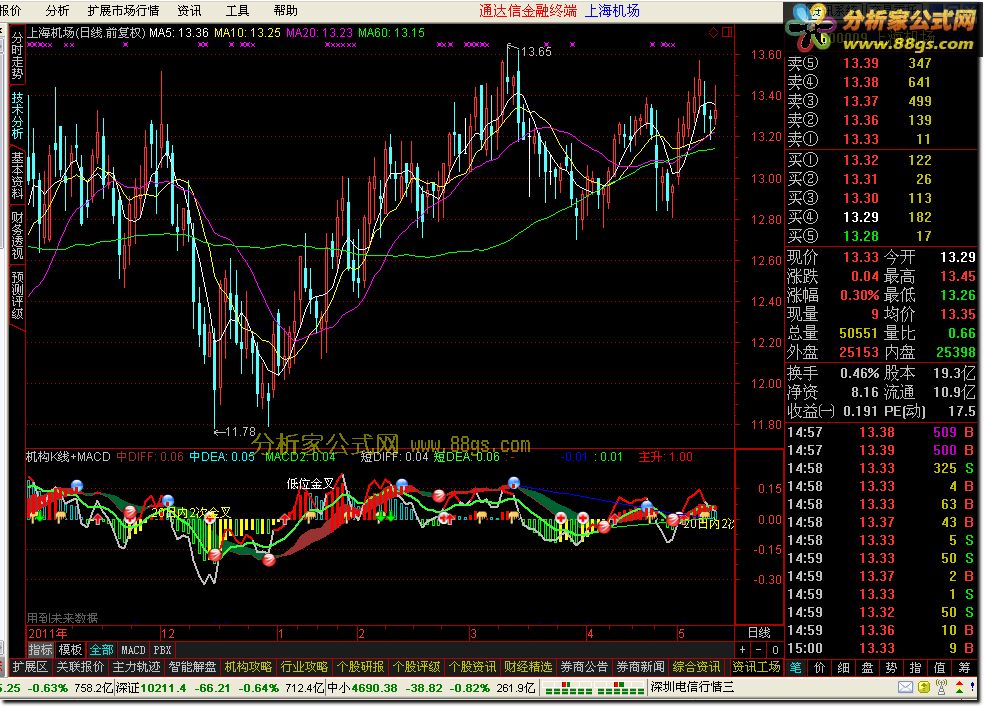This screenshot has height=707, width=985.
Task: Open 智能解盘 panel
Action: pos(192,667)
